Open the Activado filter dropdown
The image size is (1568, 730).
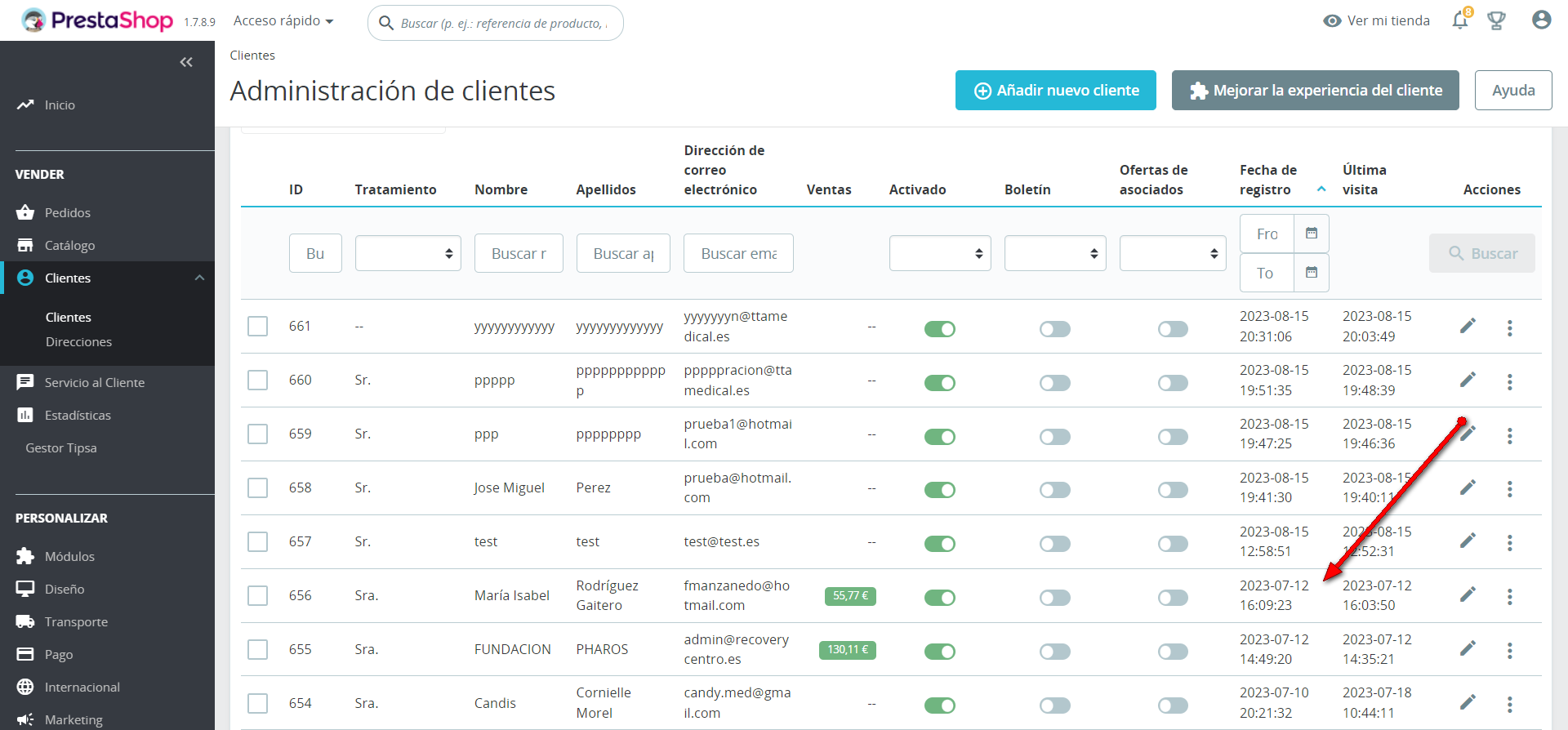pos(940,253)
